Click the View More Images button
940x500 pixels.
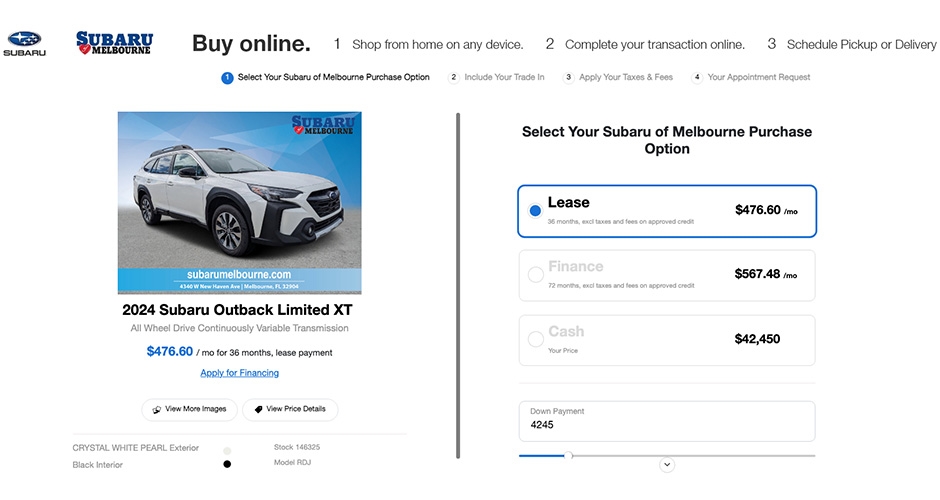tap(189, 409)
